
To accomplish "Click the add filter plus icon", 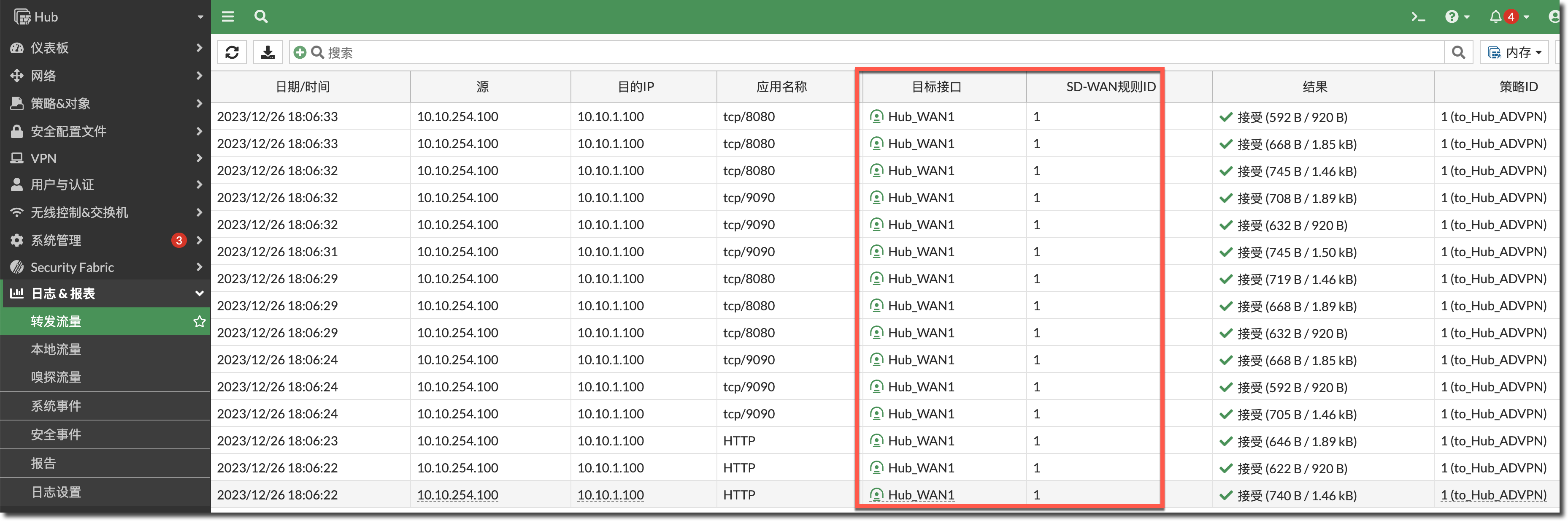I will pos(300,52).
